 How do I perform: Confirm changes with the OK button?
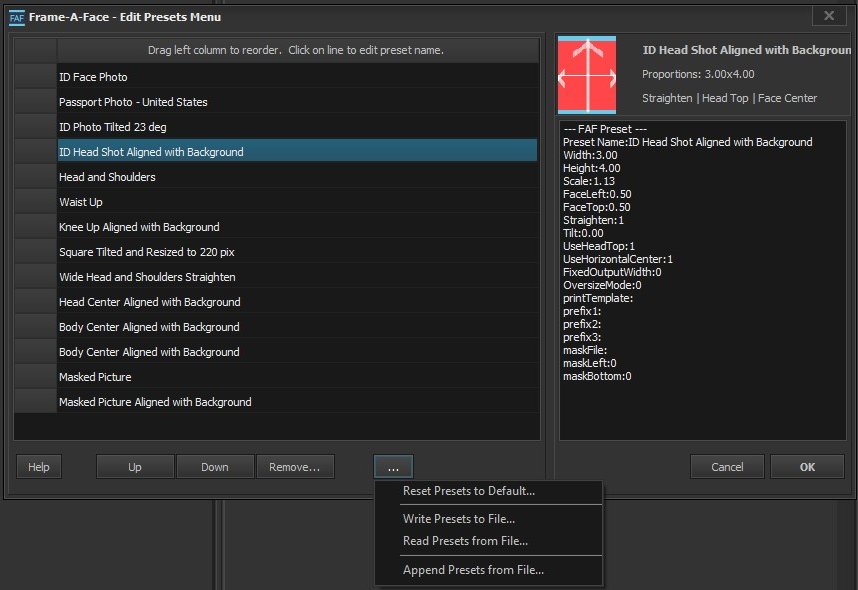click(806, 465)
